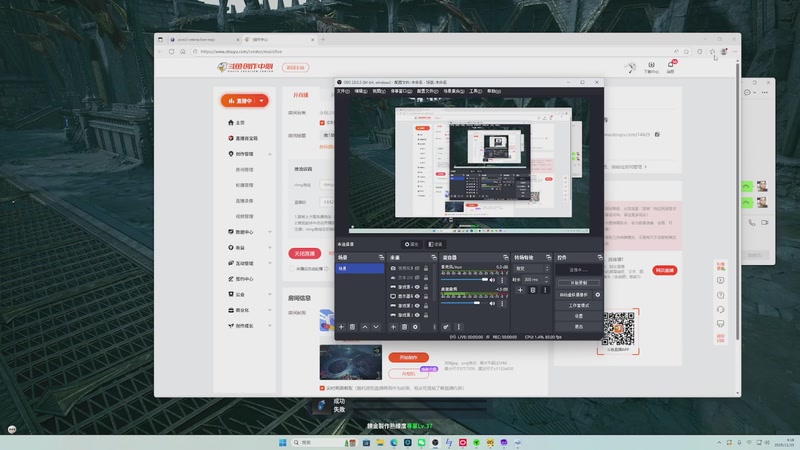Move scene down with Scenes dock arrow
The width and height of the screenshot is (800, 450).
pos(376,327)
